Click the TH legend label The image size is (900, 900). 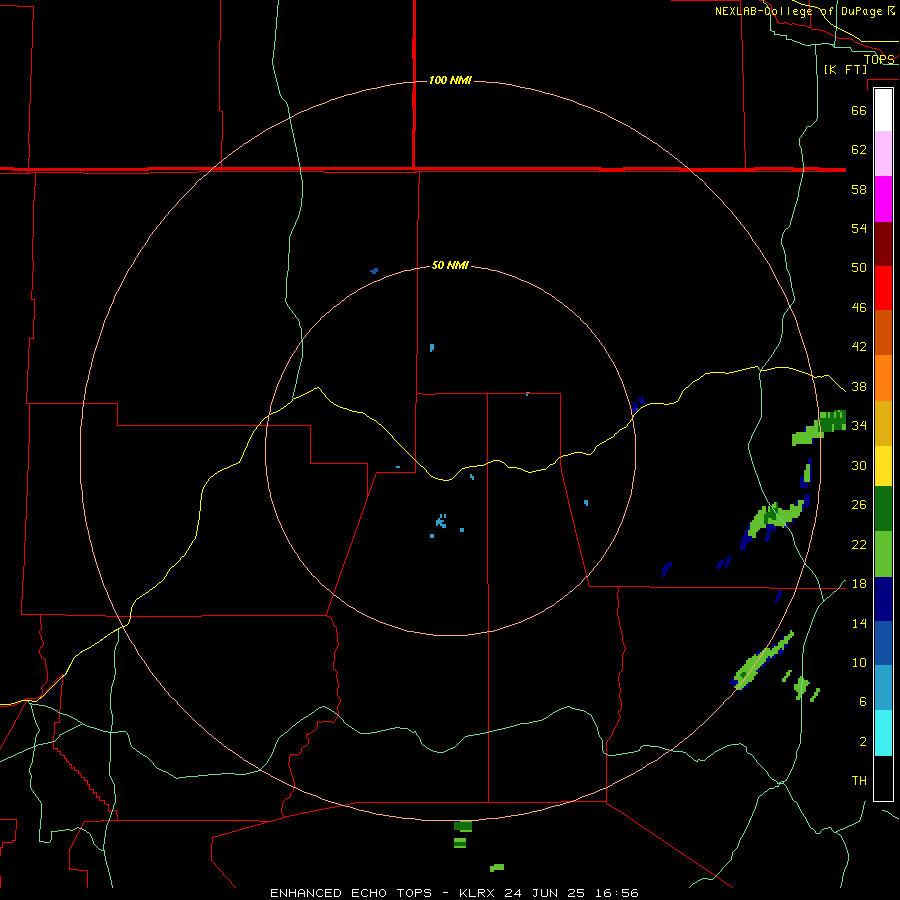(x=859, y=781)
